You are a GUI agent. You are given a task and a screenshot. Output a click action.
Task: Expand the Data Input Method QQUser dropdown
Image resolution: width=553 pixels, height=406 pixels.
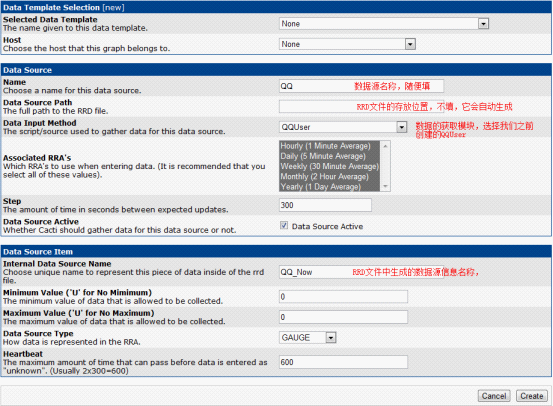[x=343, y=127]
